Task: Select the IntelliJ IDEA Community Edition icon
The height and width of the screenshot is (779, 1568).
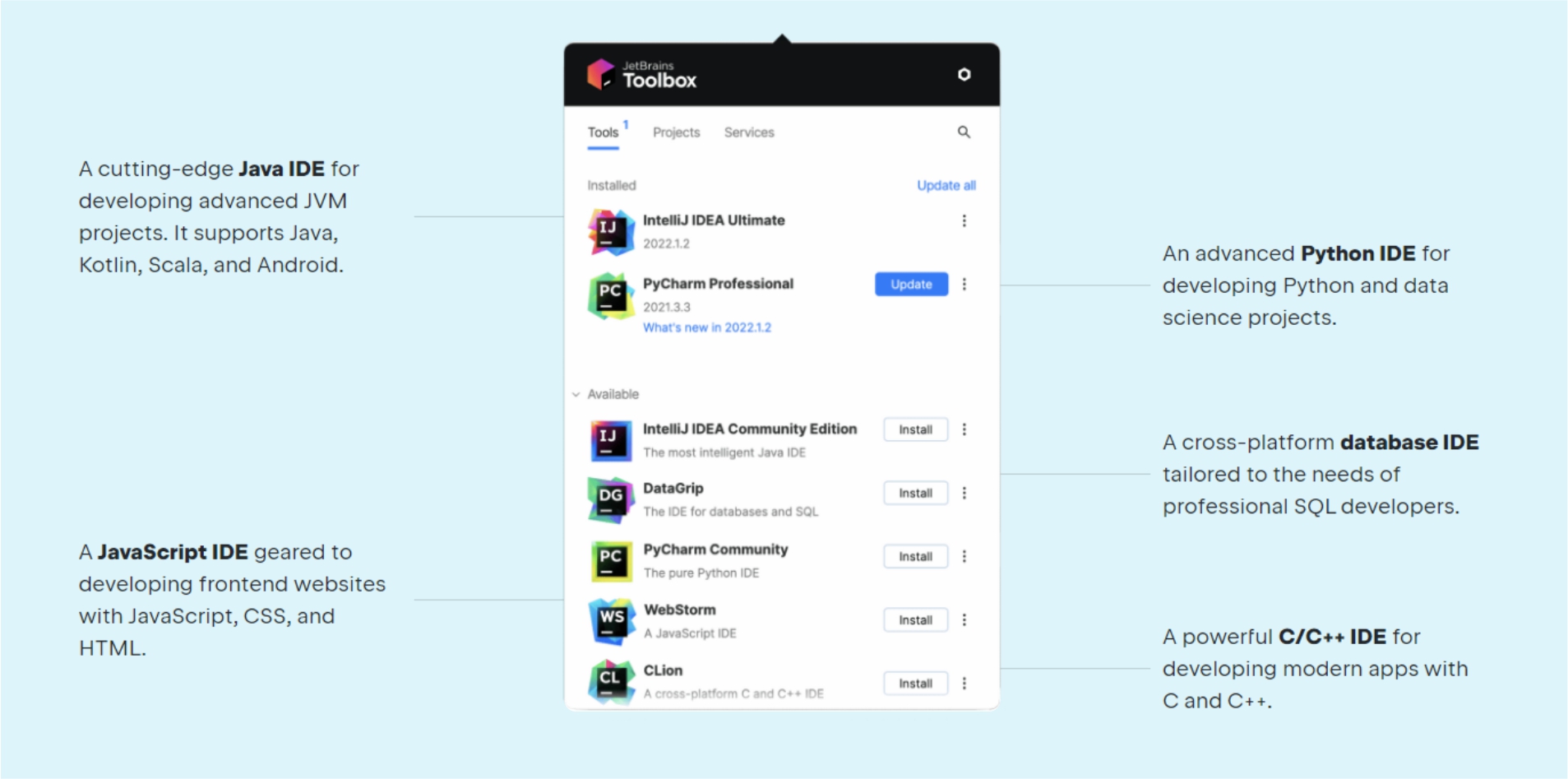Action: pos(609,440)
